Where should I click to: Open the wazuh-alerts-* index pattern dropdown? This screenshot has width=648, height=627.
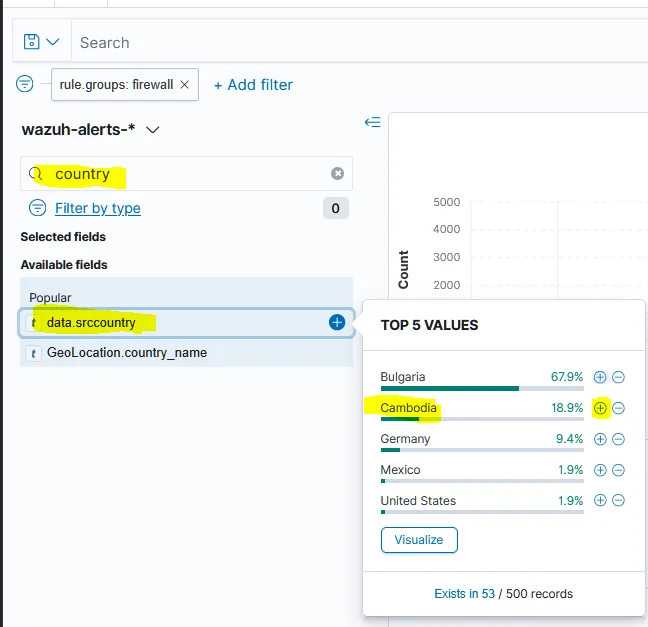[x=91, y=130]
